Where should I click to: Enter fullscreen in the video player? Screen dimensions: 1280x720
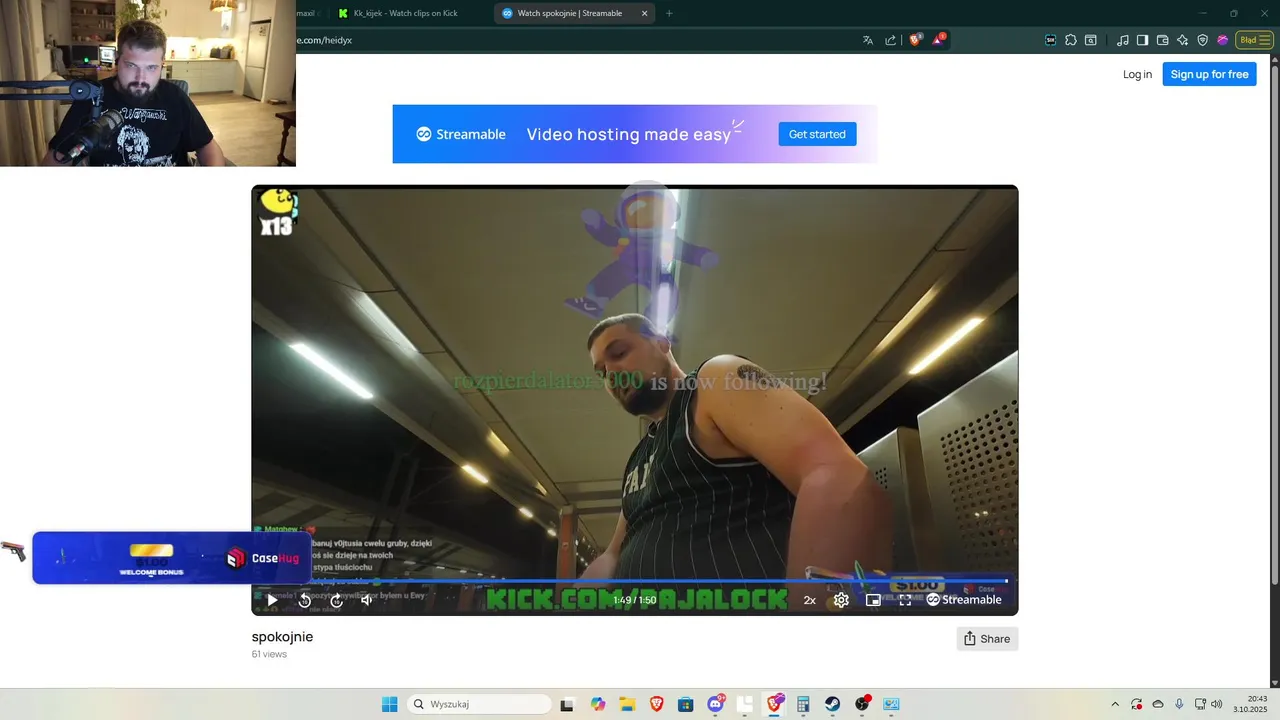point(905,600)
